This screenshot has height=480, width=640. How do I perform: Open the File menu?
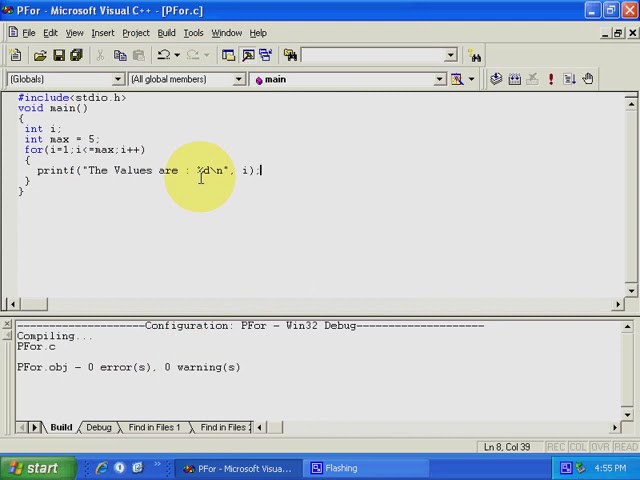point(29,33)
